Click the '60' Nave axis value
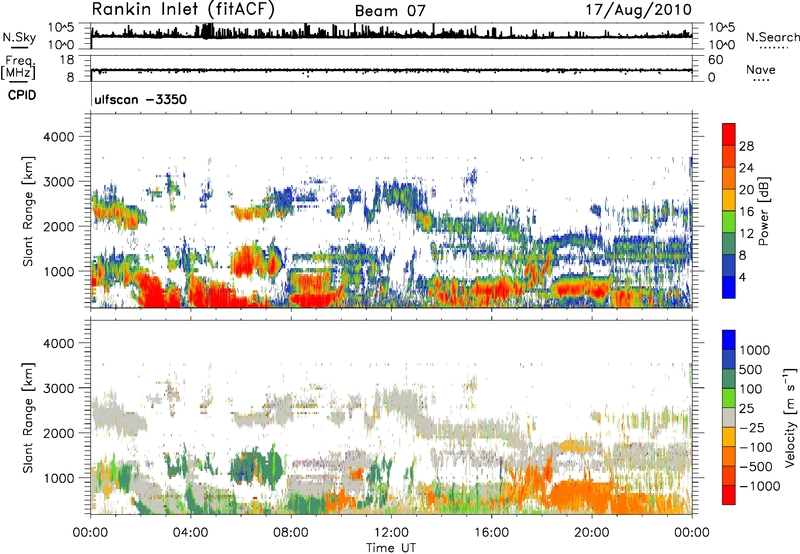The width and height of the screenshot is (800, 554). [x=716, y=60]
